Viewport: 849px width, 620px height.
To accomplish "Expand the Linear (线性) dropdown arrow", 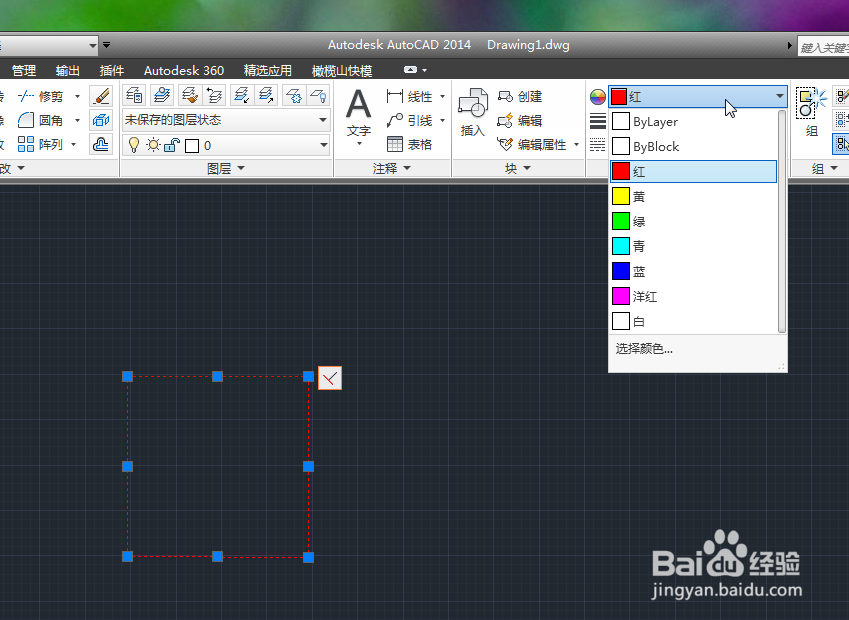I will (x=442, y=96).
